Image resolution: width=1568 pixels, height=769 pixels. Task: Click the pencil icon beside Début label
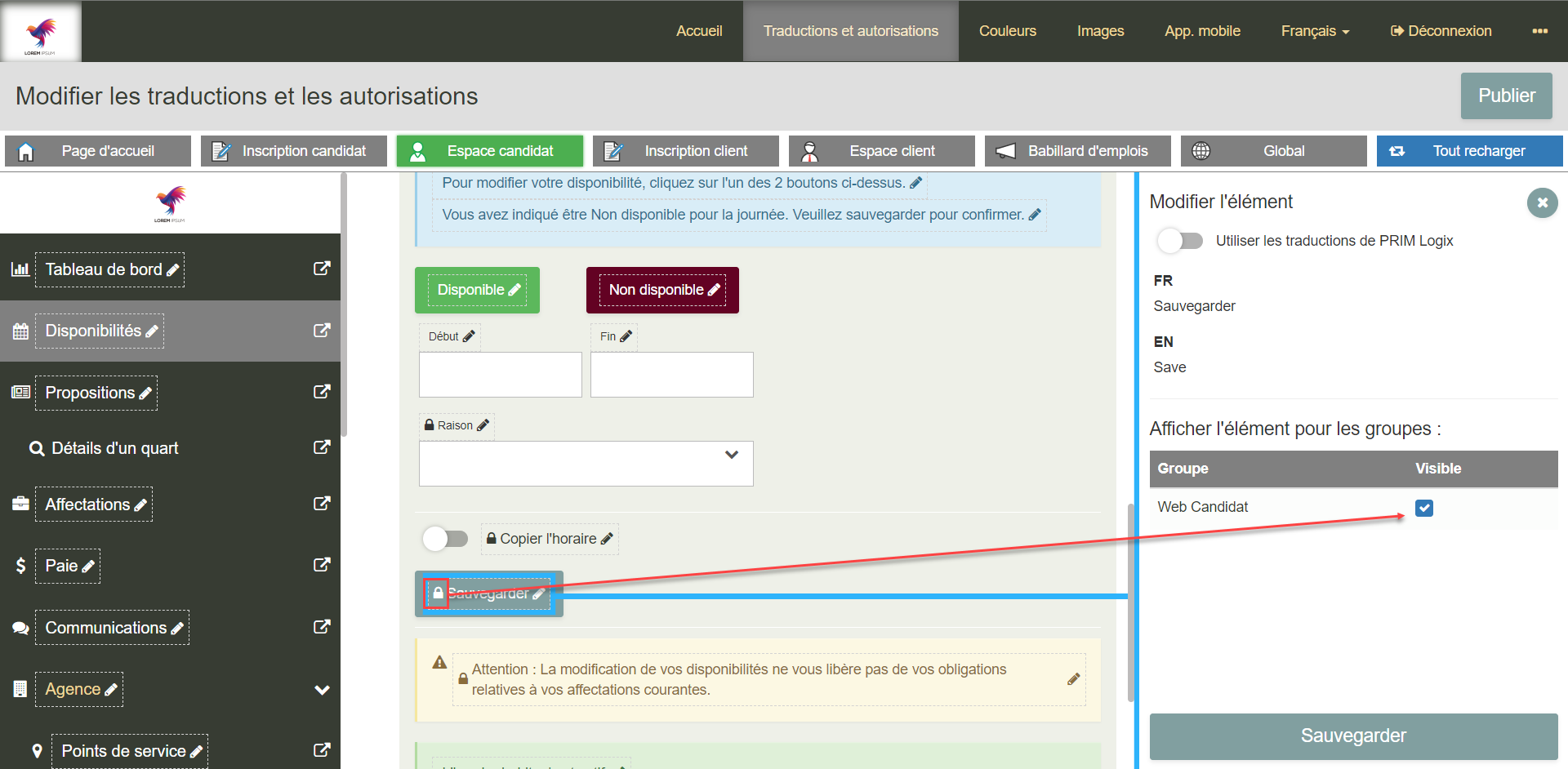tap(469, 336)
